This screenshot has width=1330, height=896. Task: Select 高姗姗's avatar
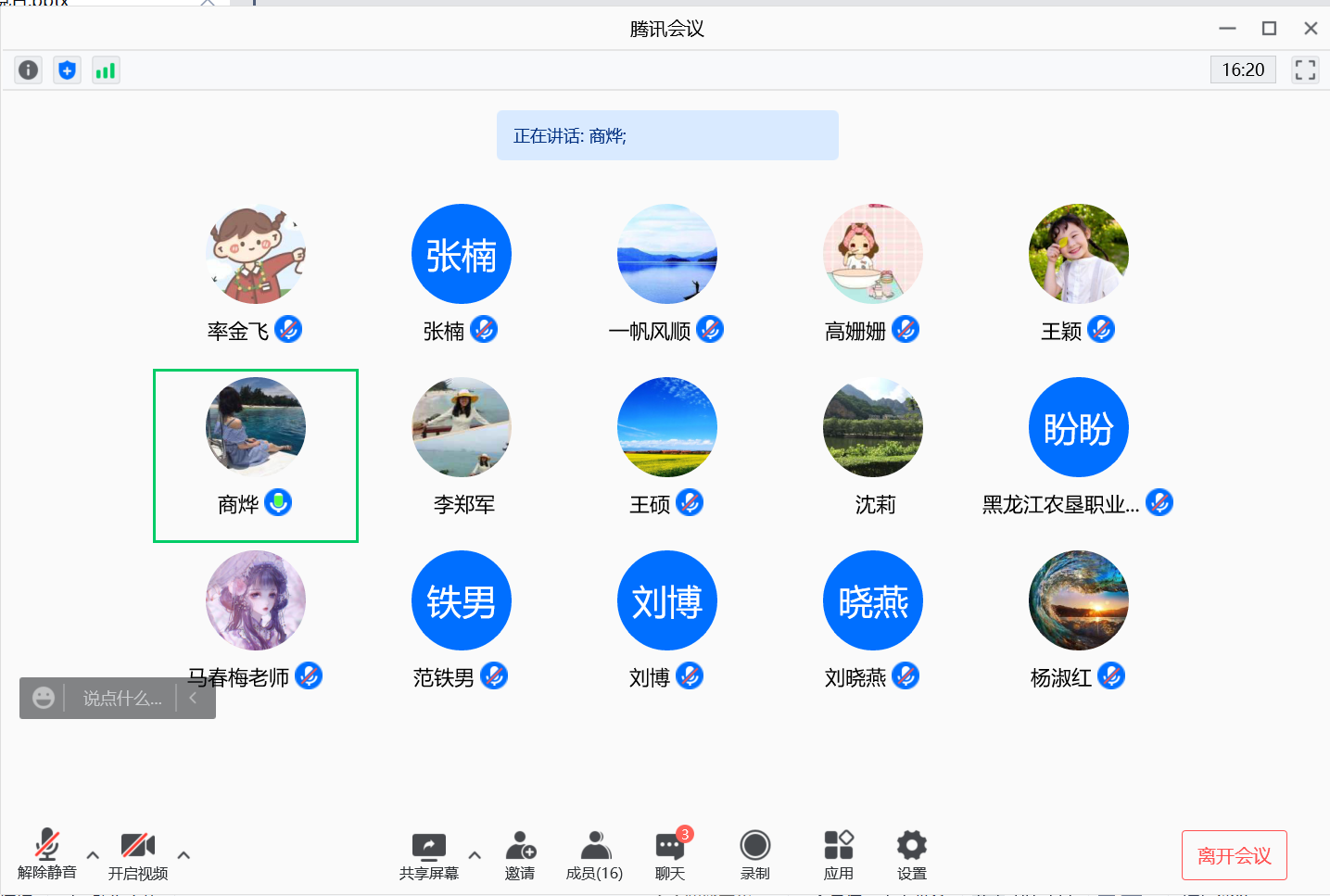coord(873,254)
